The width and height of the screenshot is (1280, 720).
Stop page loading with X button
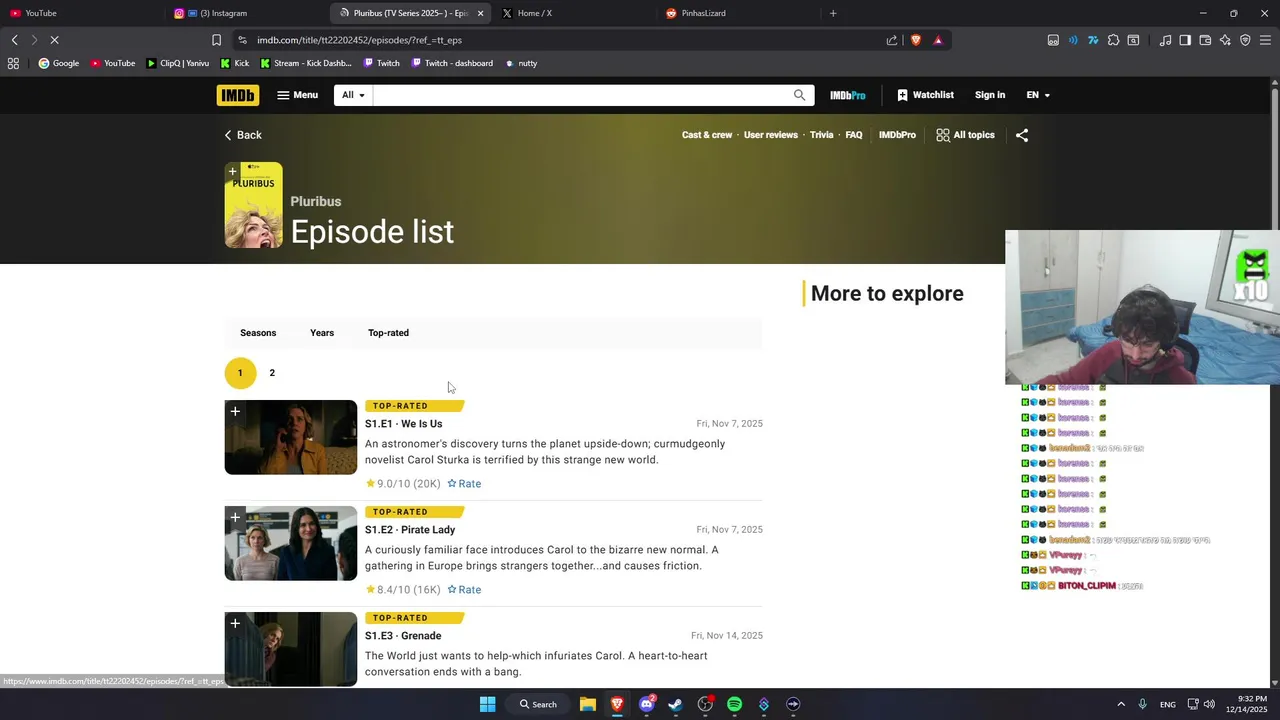tap(54, 40)
